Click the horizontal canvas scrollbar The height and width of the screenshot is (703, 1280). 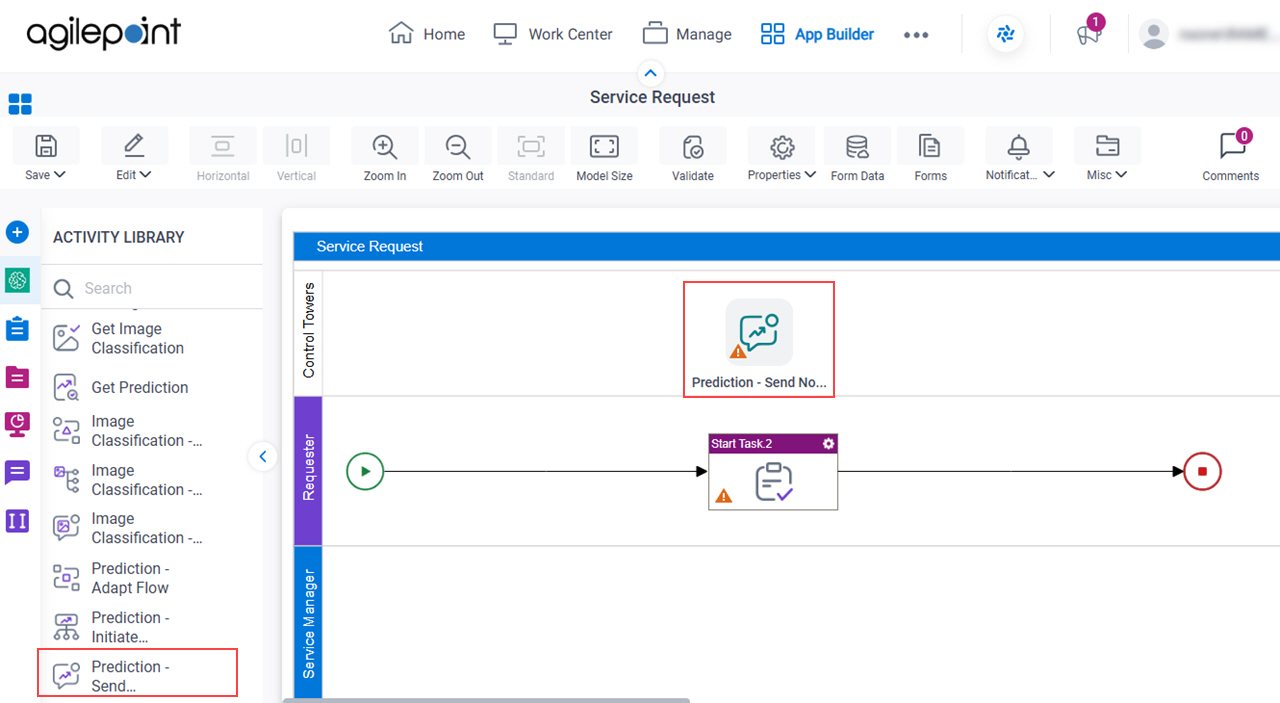coord(487,700)
